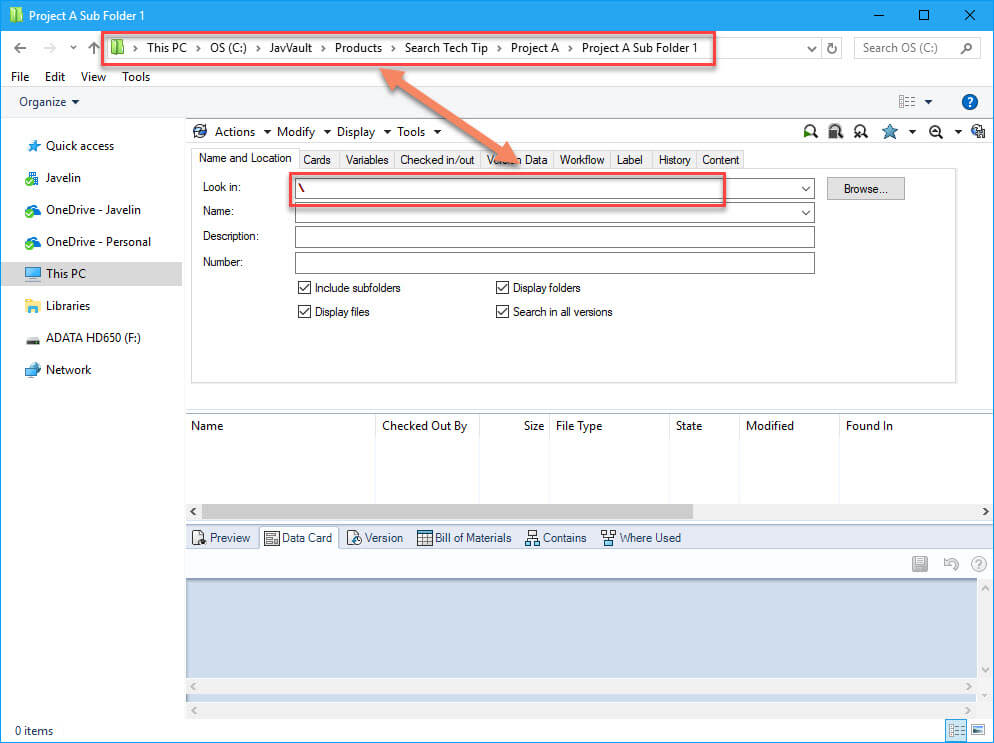The image size is (994, 743).
Task: Open the Actions menu
Action: (x=238, y=131)
